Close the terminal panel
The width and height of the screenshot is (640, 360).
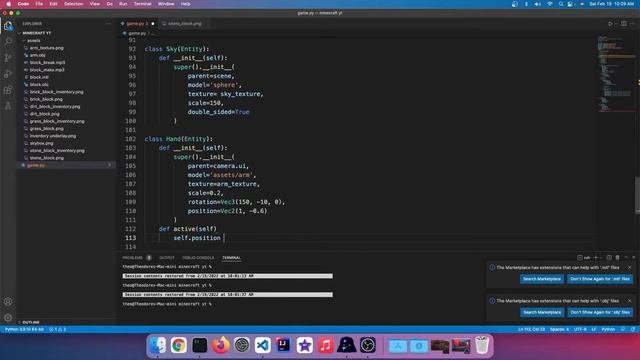click(x=633, y=258)
